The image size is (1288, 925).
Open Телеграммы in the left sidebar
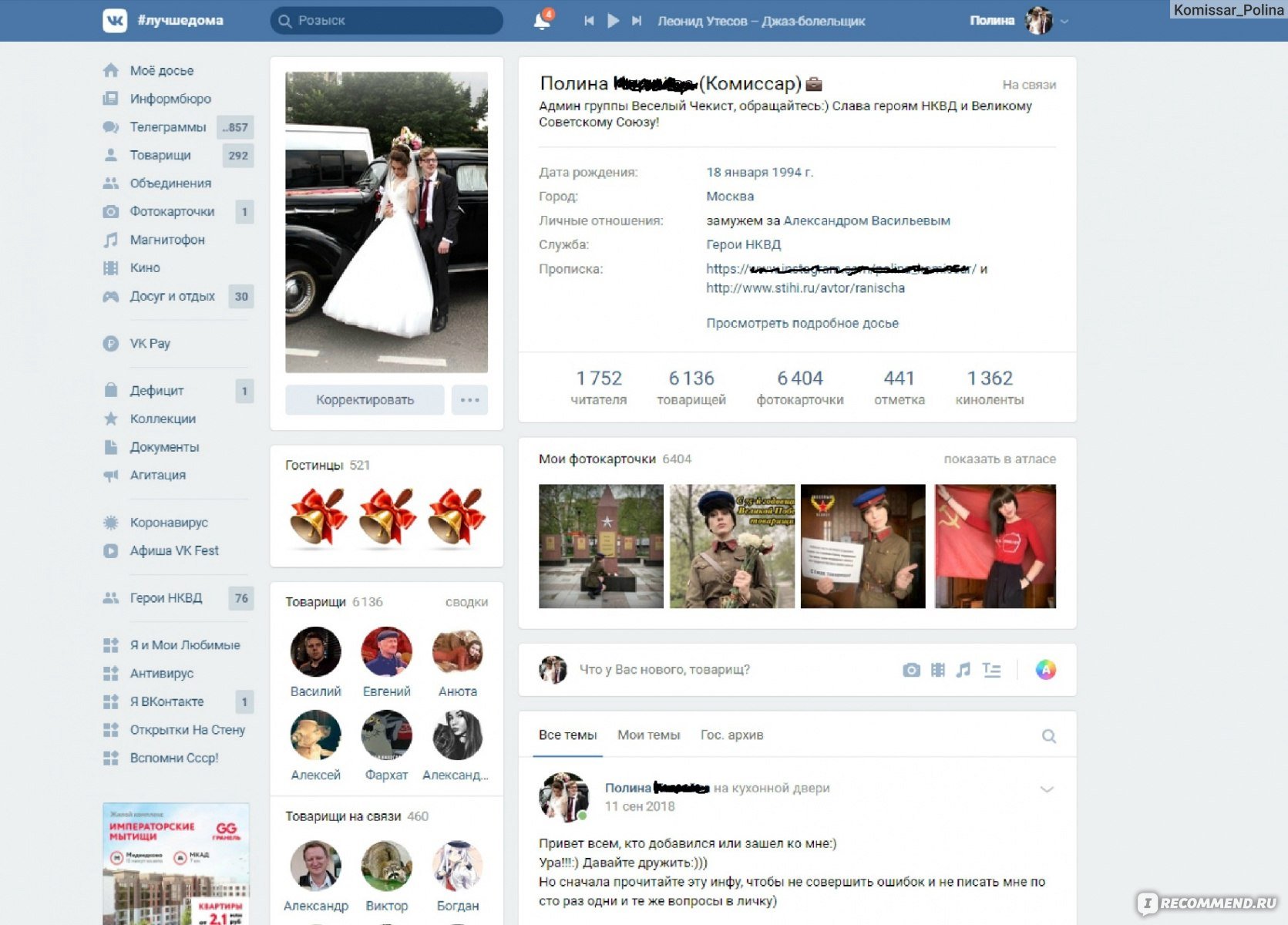168,127
